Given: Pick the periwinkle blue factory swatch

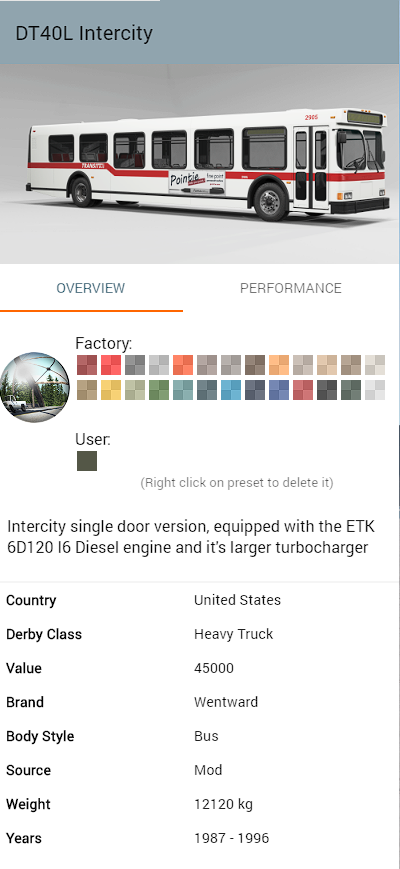Looking at the screenshot, I should coord(279,390).
